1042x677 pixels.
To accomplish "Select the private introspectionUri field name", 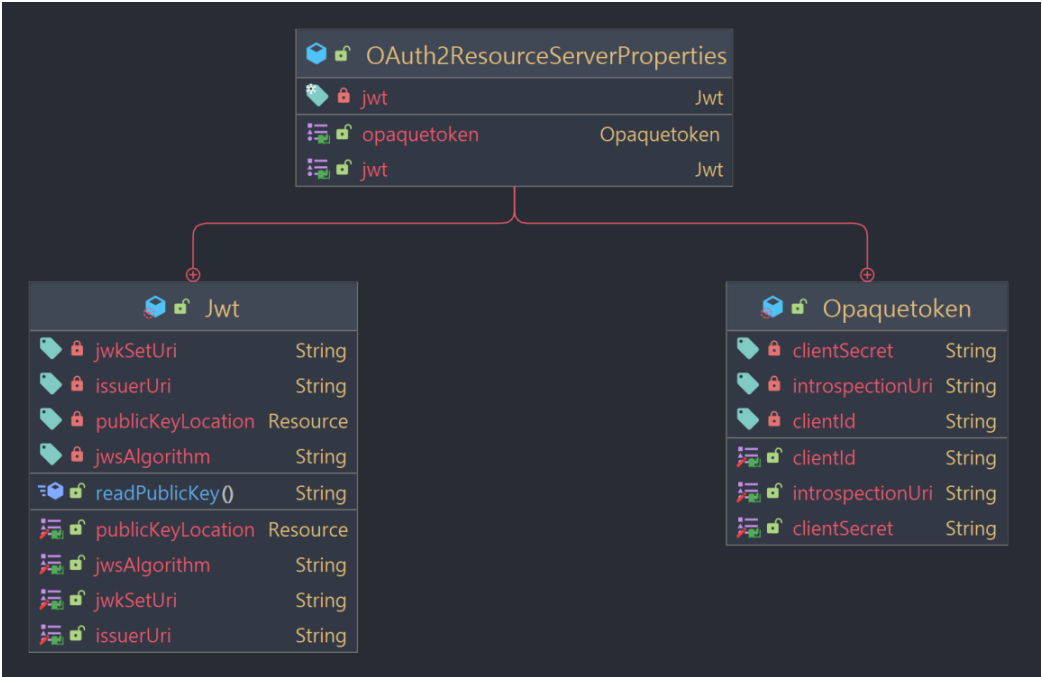I will coord(863,386).
